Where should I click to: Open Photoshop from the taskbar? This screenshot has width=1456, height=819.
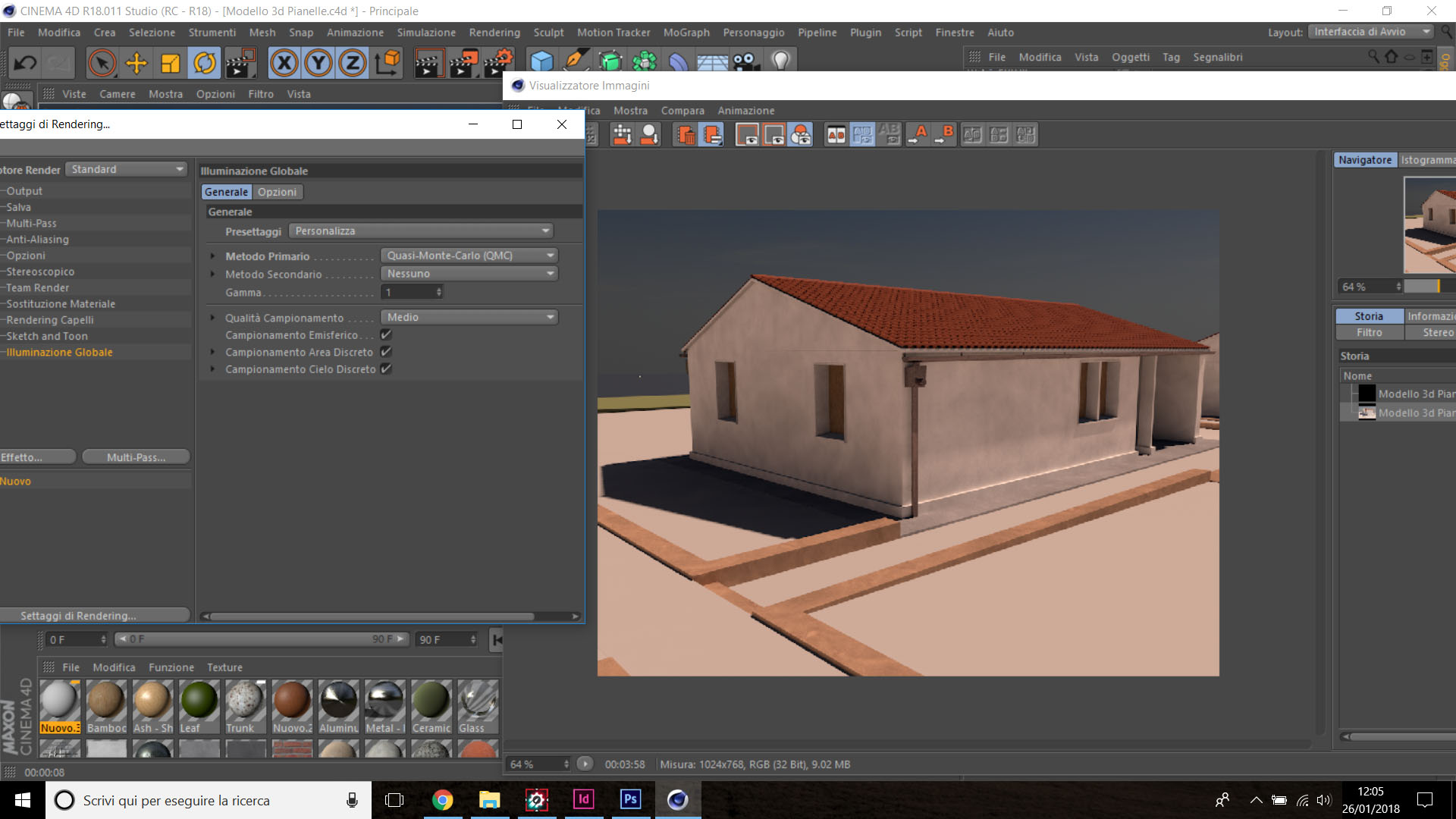click(x=629, y=799)
